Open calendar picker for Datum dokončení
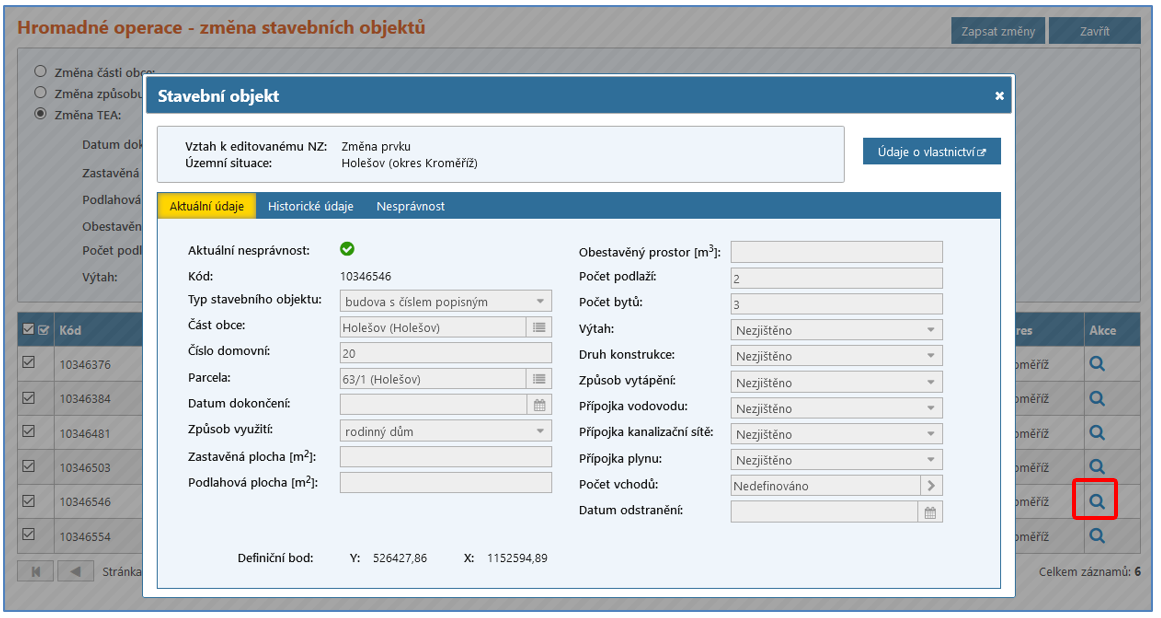The image size is (1161, 618). (x=540, y=405)
